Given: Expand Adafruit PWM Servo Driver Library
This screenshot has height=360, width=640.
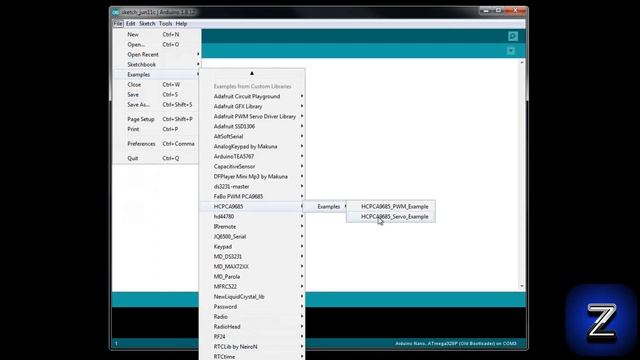Looking at the screenshot, I should 252,116.
